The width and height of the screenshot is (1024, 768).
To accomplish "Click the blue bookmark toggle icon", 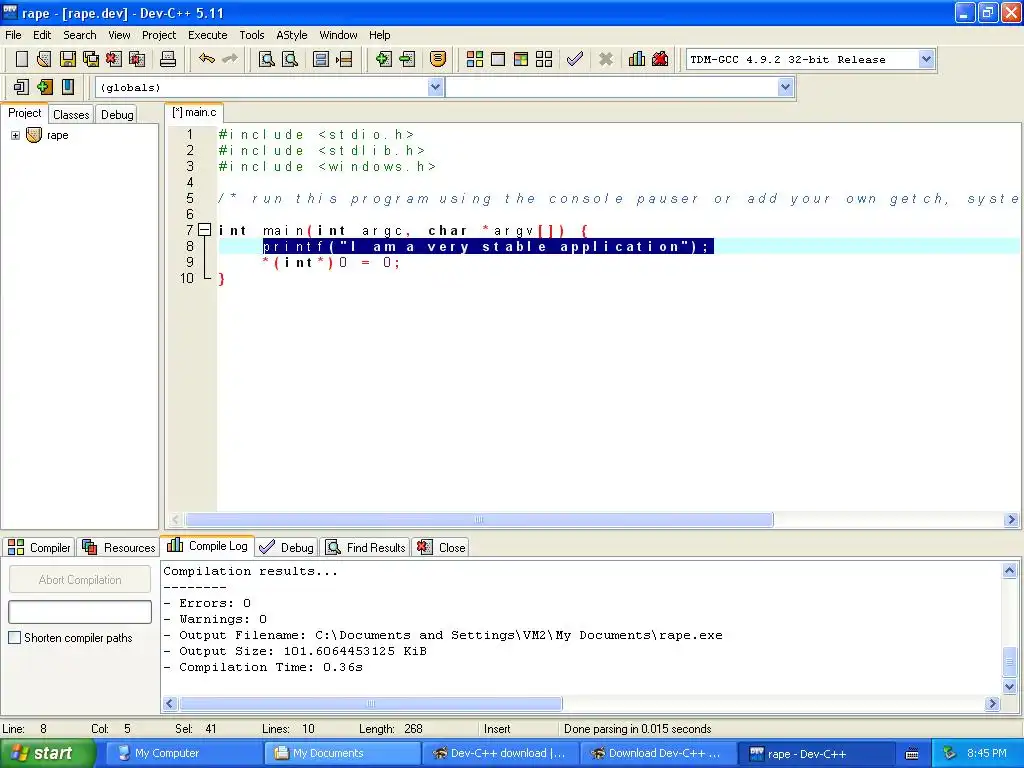I will pyautogui.click(x=67, y=87).
